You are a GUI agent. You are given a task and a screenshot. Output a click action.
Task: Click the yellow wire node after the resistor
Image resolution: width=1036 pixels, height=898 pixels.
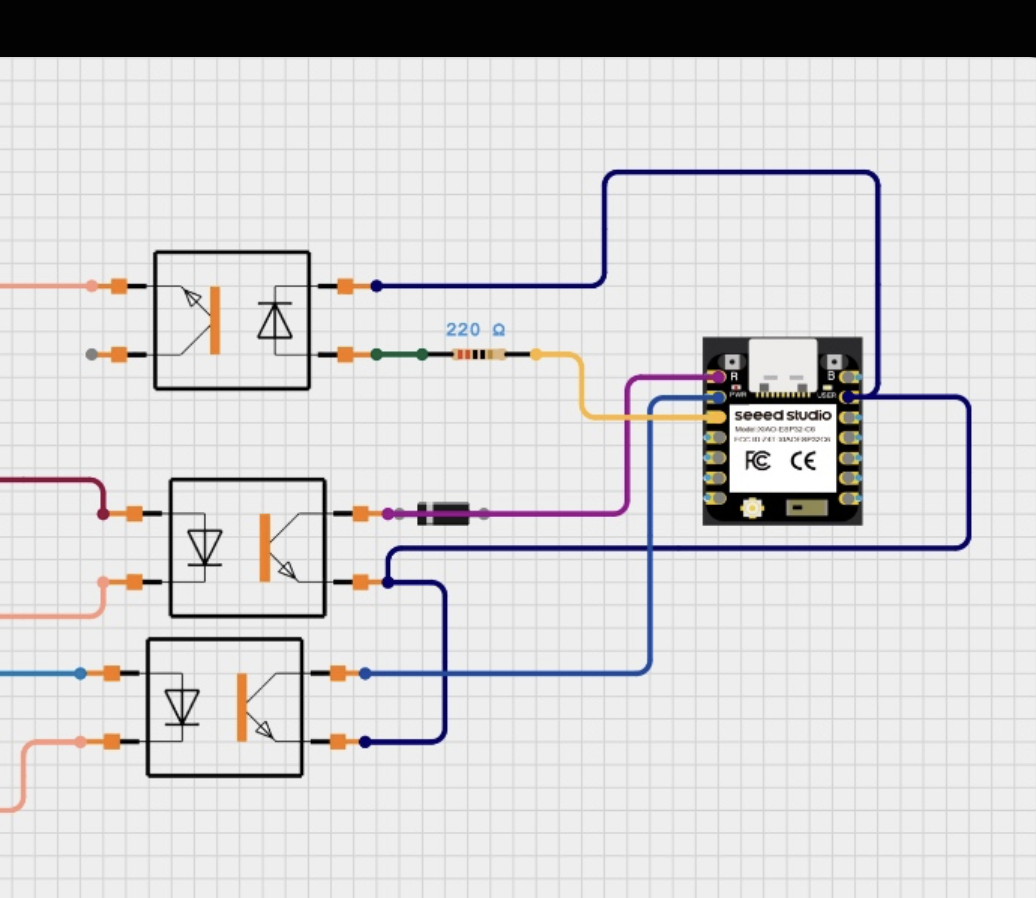pos(536,355)
